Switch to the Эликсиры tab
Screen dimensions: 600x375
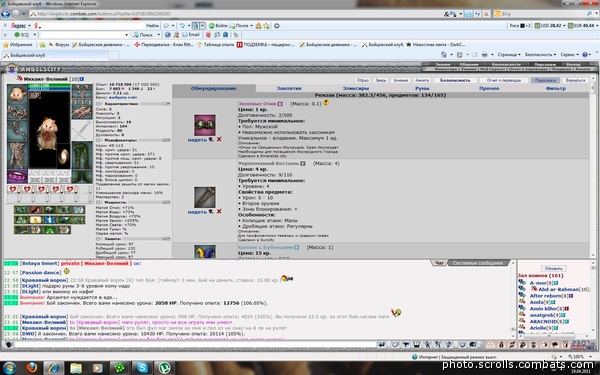click(355, 88)
